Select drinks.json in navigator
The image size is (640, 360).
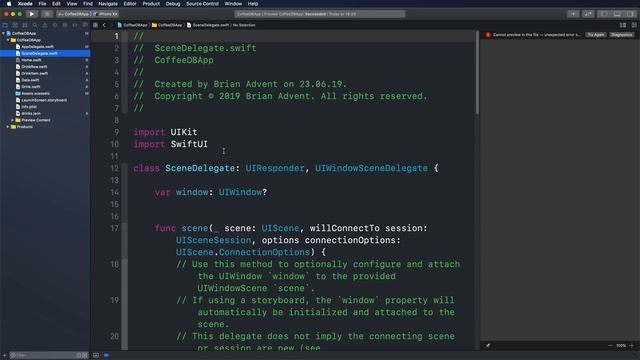31,113
